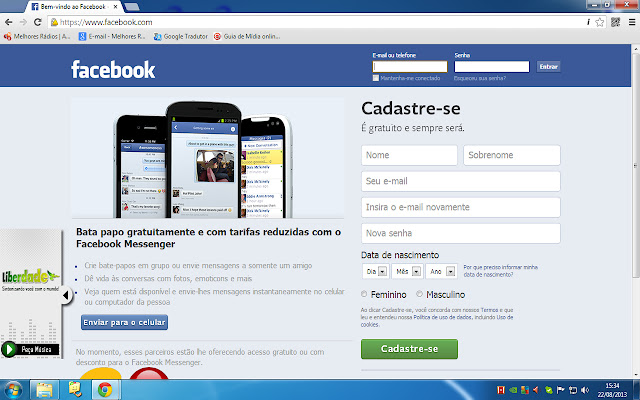Click the E-mail ou telefone login field
640x400 pixels.
(410, 67)
